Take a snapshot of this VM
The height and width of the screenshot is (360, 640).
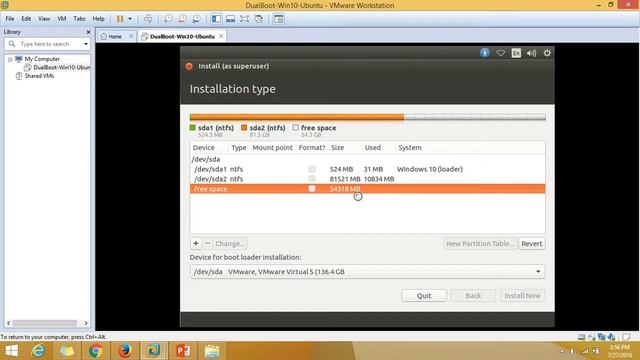tap(168, 19)
